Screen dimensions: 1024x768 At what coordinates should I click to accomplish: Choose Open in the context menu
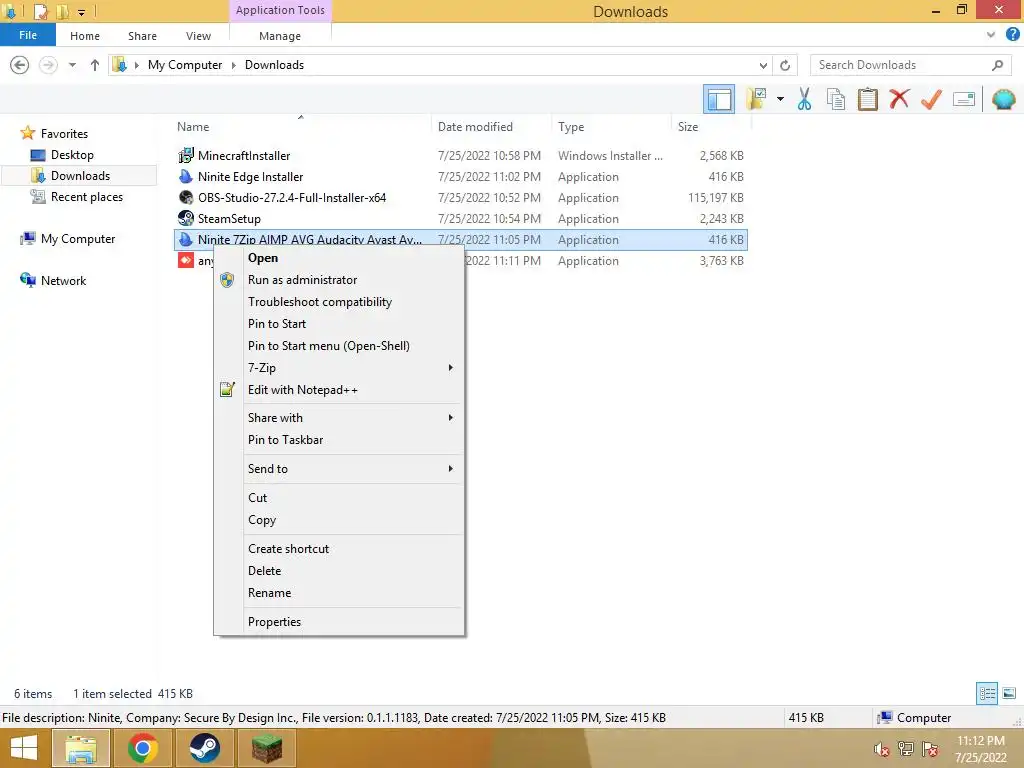339,258
